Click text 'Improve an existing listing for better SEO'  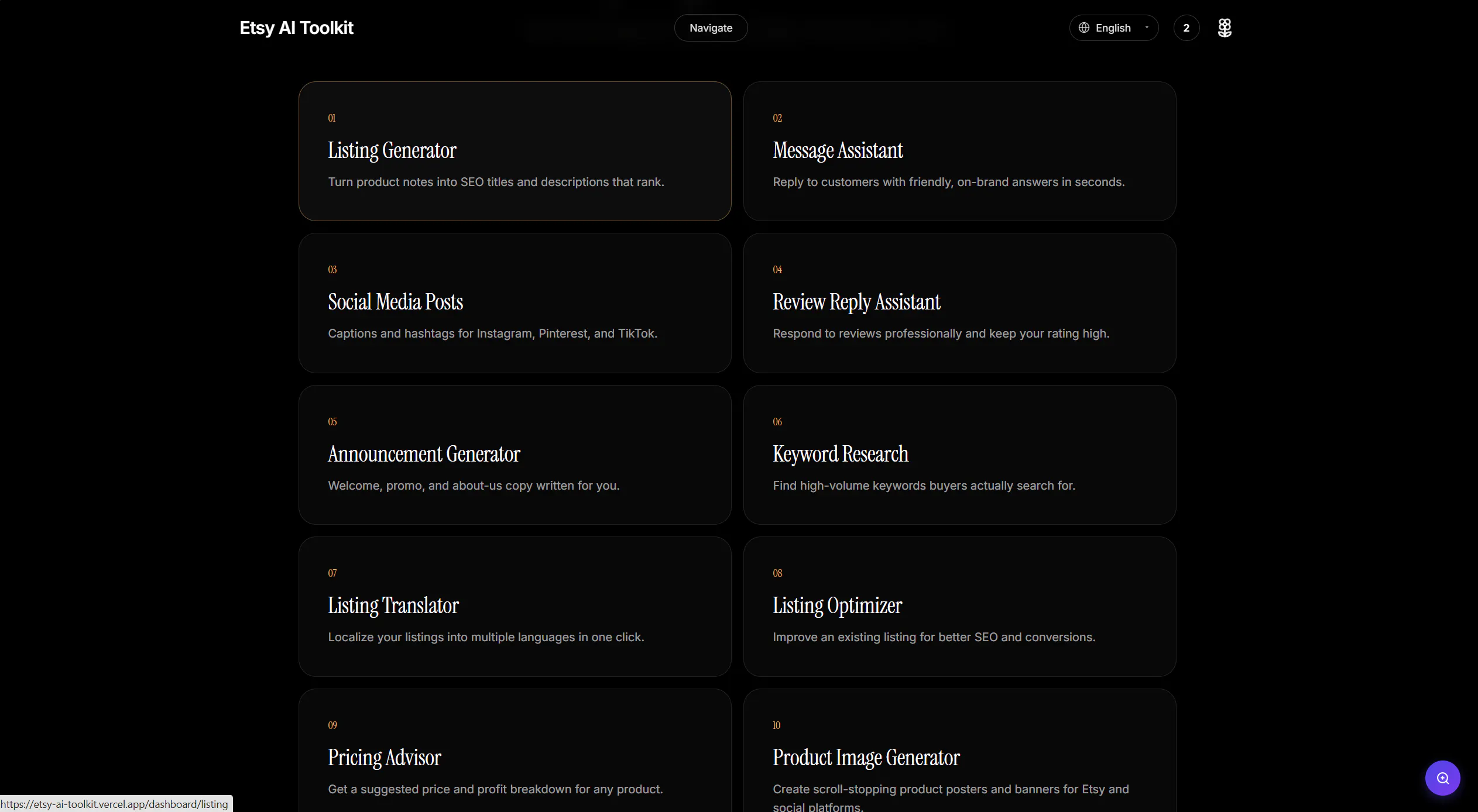[885, 637]
